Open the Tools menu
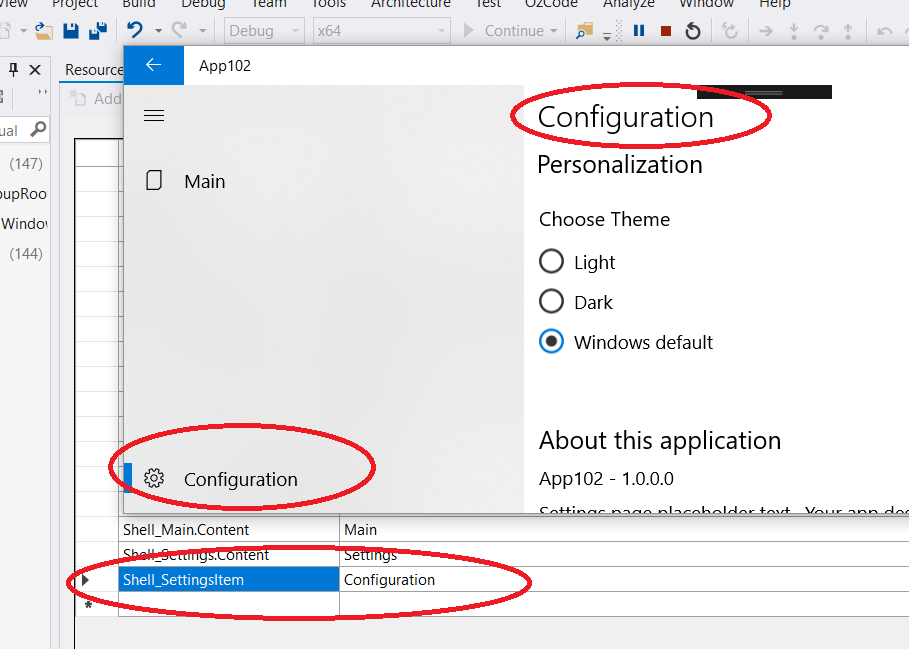909x649 pixels. [329, 3]
